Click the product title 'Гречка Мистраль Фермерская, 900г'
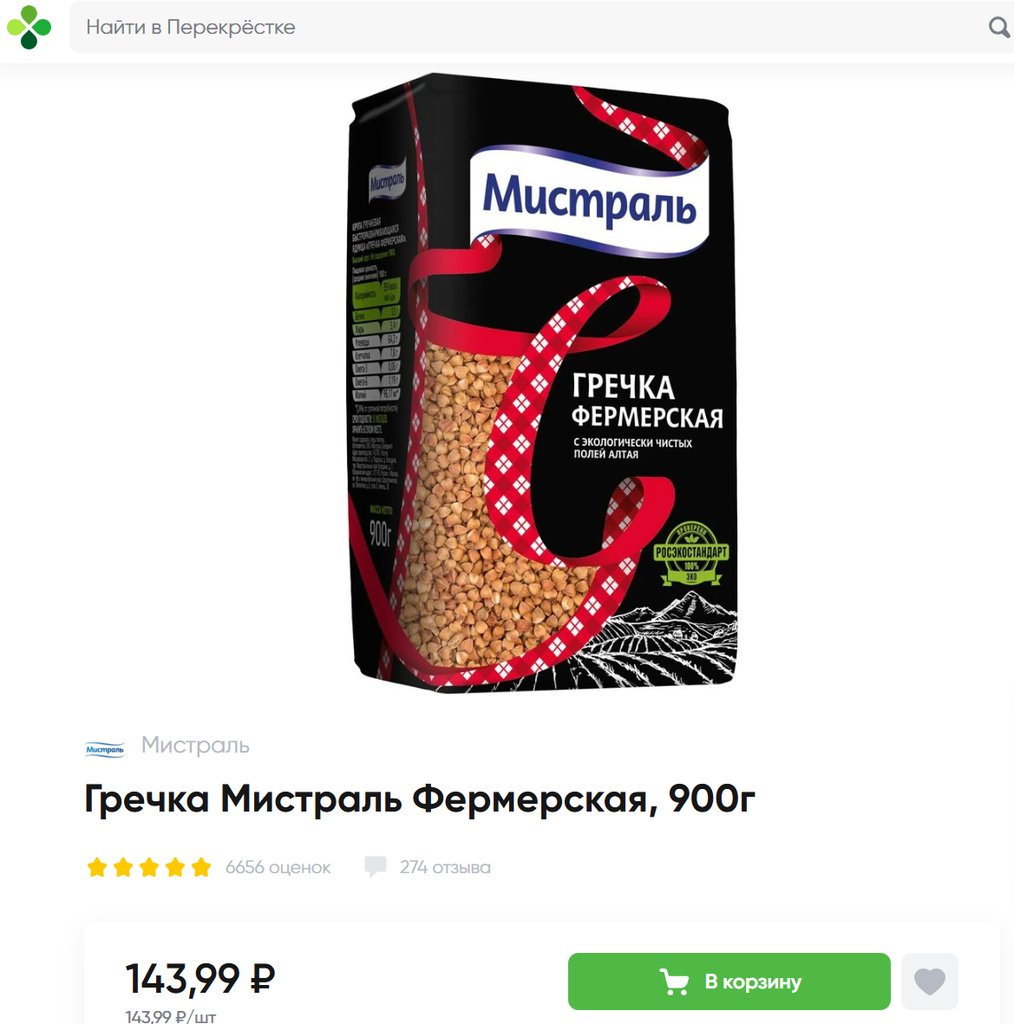Screen dimensions: 1014x1024 click(420, 799)
